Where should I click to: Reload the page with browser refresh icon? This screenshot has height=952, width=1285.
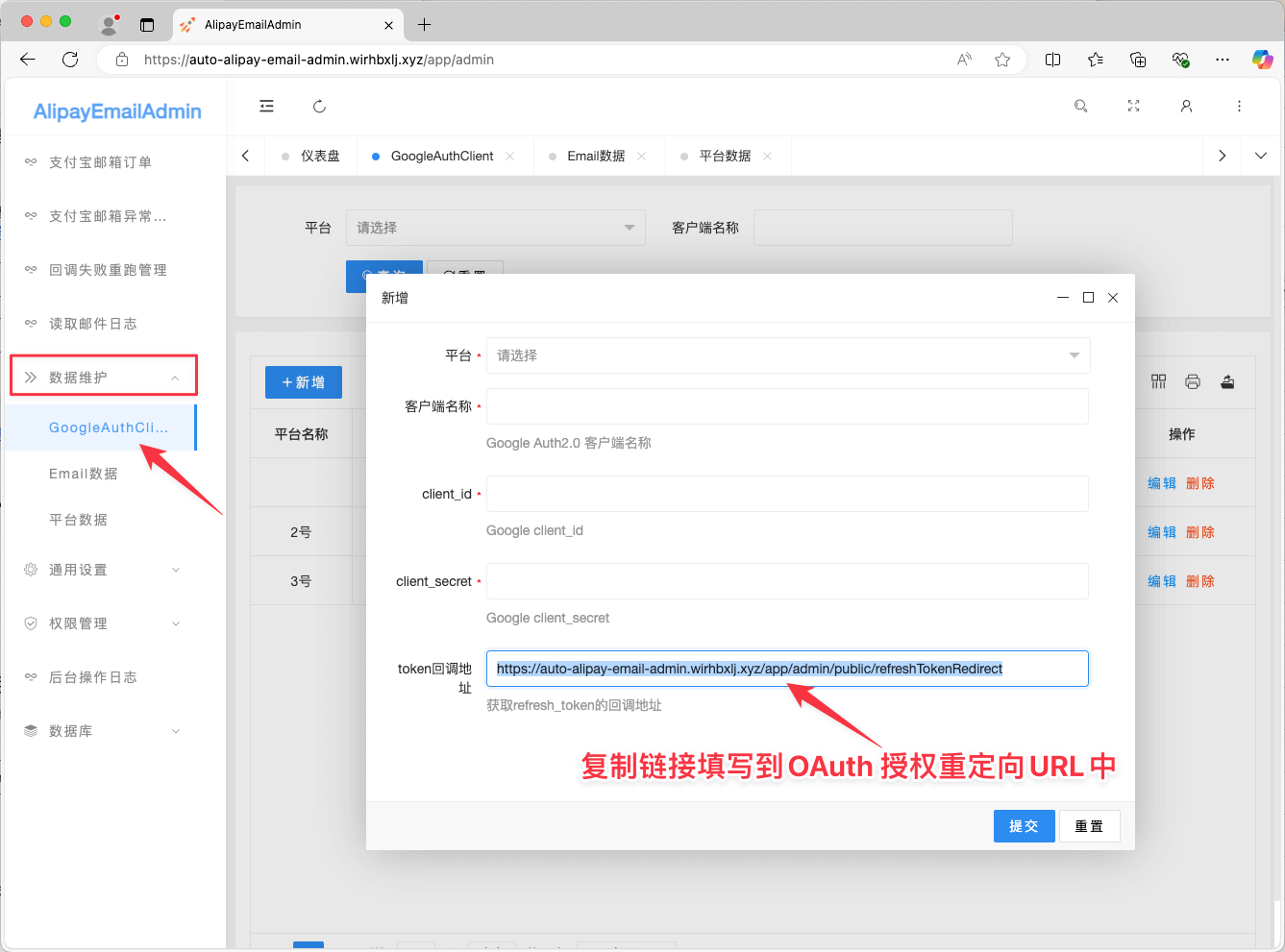coord(70,60)
